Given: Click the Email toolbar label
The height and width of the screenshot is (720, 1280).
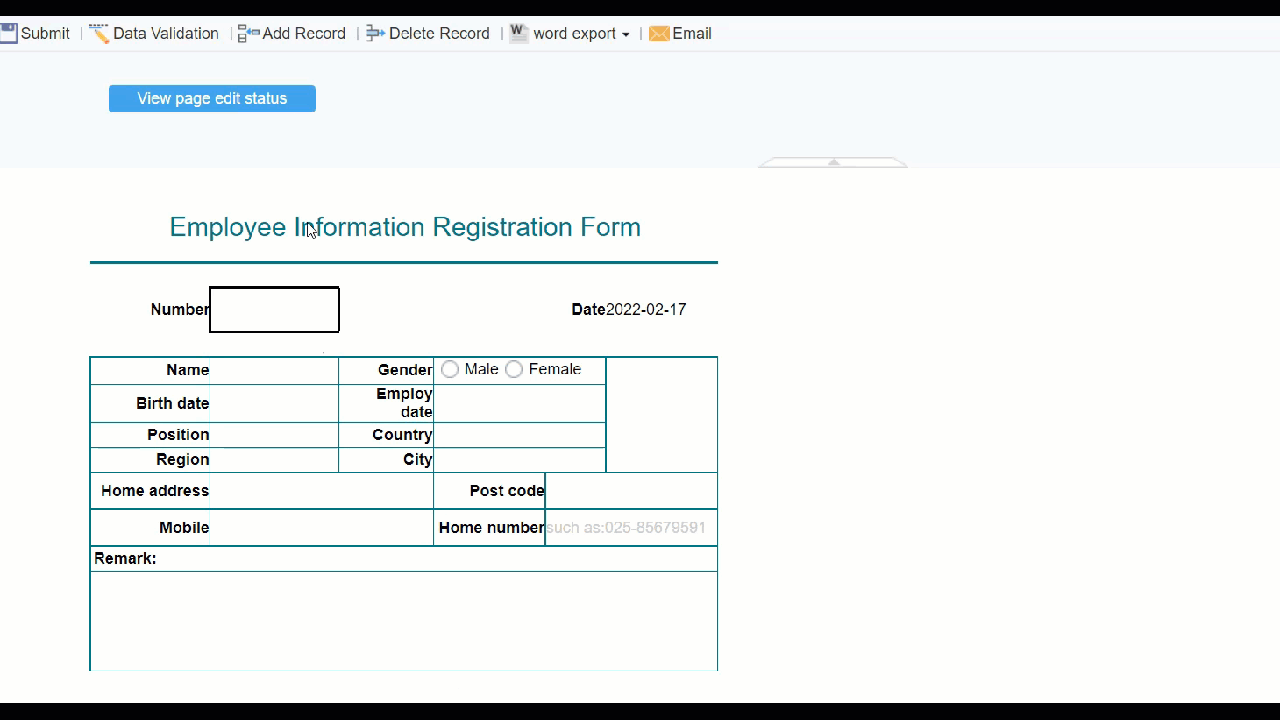Looking at the screenshot, I should (x=692, y=33).
